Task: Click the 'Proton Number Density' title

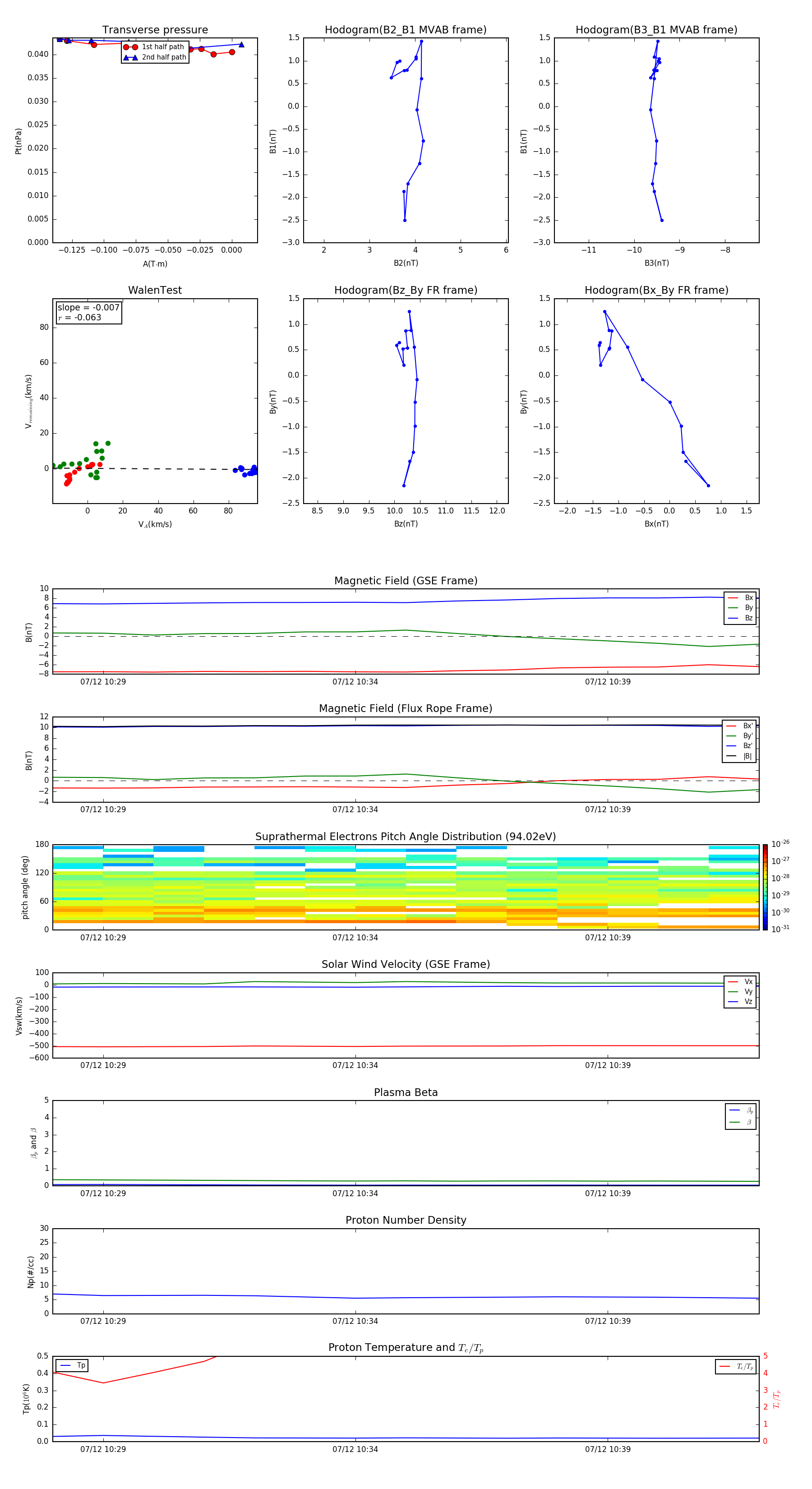Action: click(406, 1220)
